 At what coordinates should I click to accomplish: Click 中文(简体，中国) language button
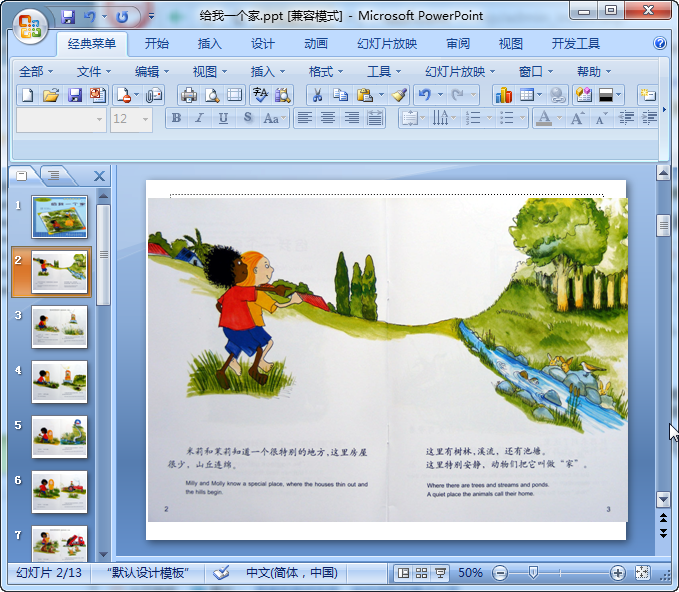click(x=291, y=573)
